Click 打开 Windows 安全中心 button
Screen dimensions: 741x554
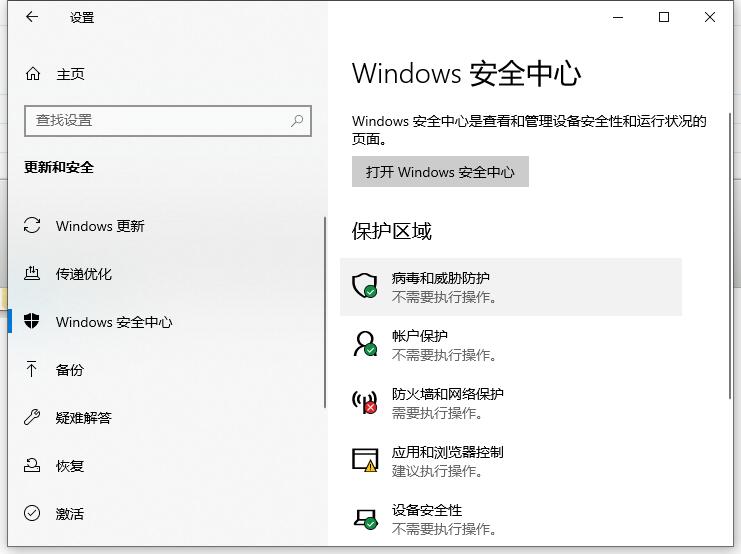click(x=440, y=172)
